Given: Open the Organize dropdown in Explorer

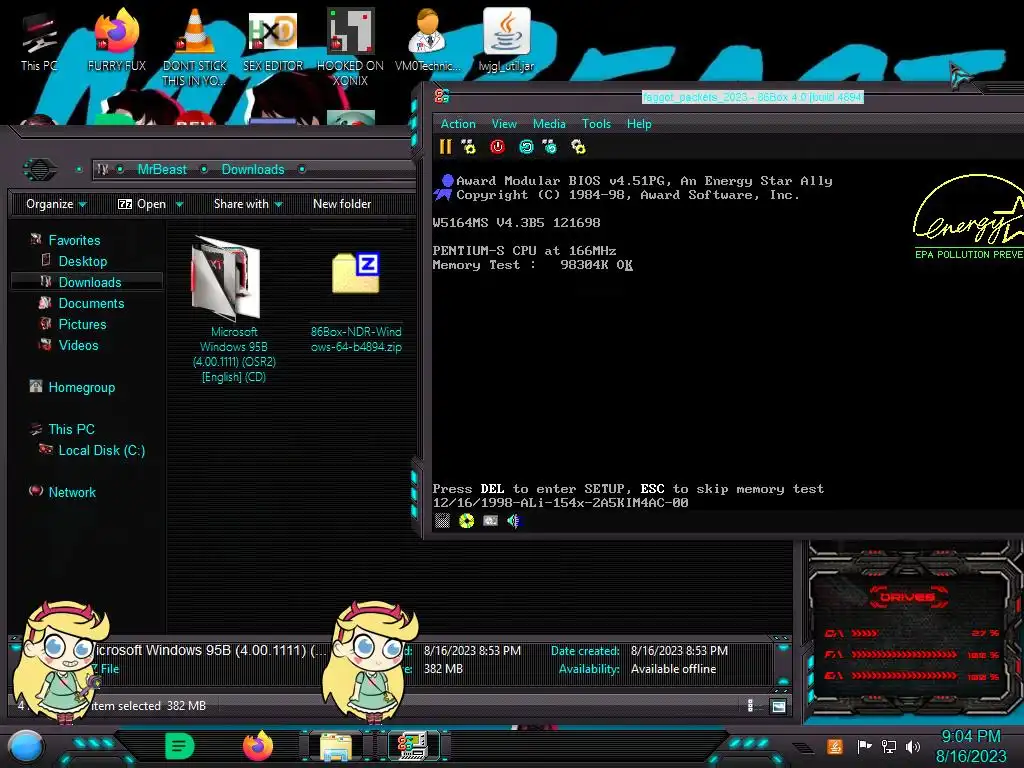Looking at the screenshot, I should tap(56, 204).
